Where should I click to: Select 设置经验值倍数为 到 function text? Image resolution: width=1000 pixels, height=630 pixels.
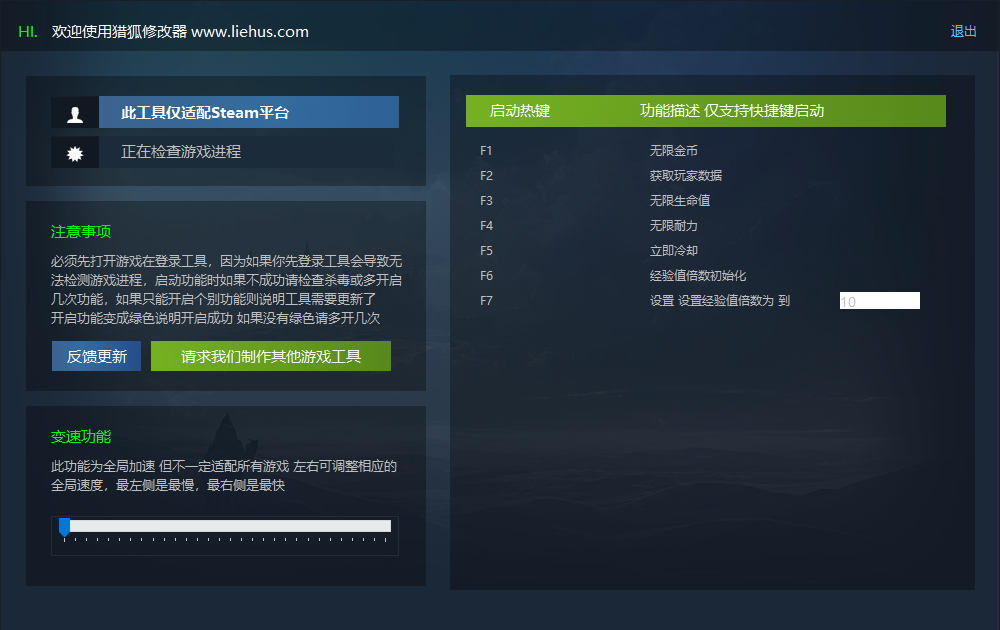click(x=720, y=300)
